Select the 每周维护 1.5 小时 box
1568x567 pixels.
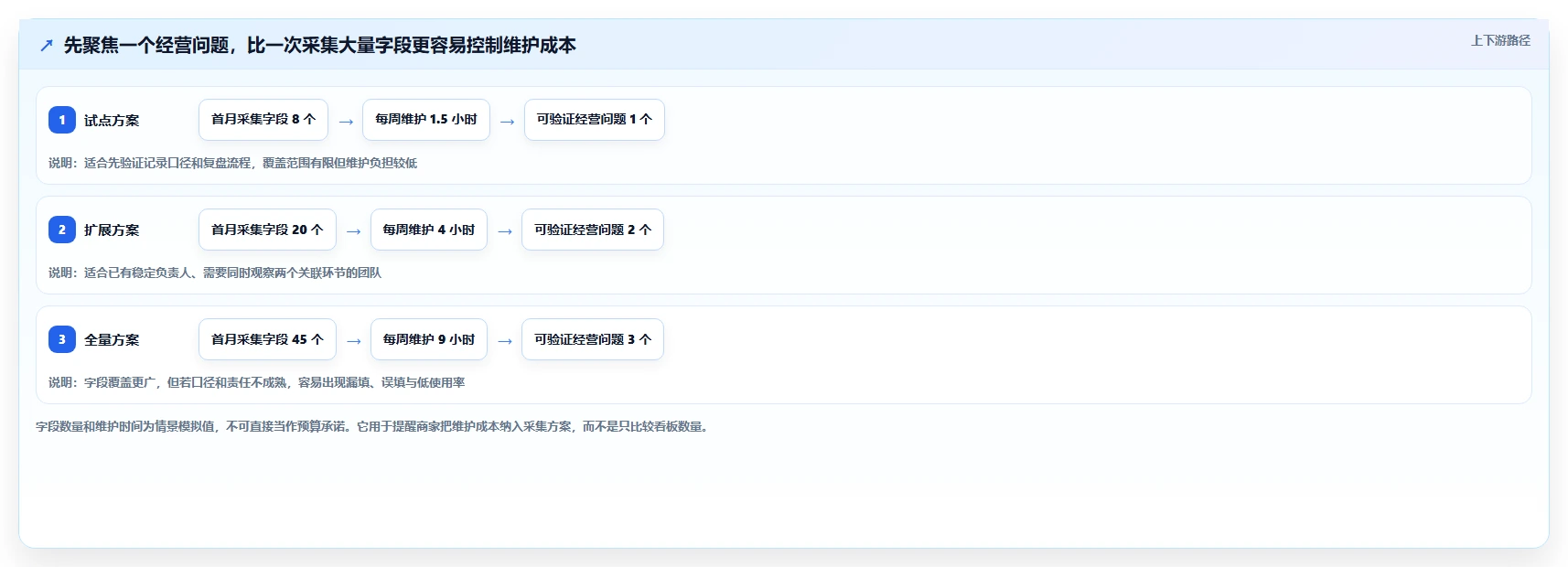426,120
